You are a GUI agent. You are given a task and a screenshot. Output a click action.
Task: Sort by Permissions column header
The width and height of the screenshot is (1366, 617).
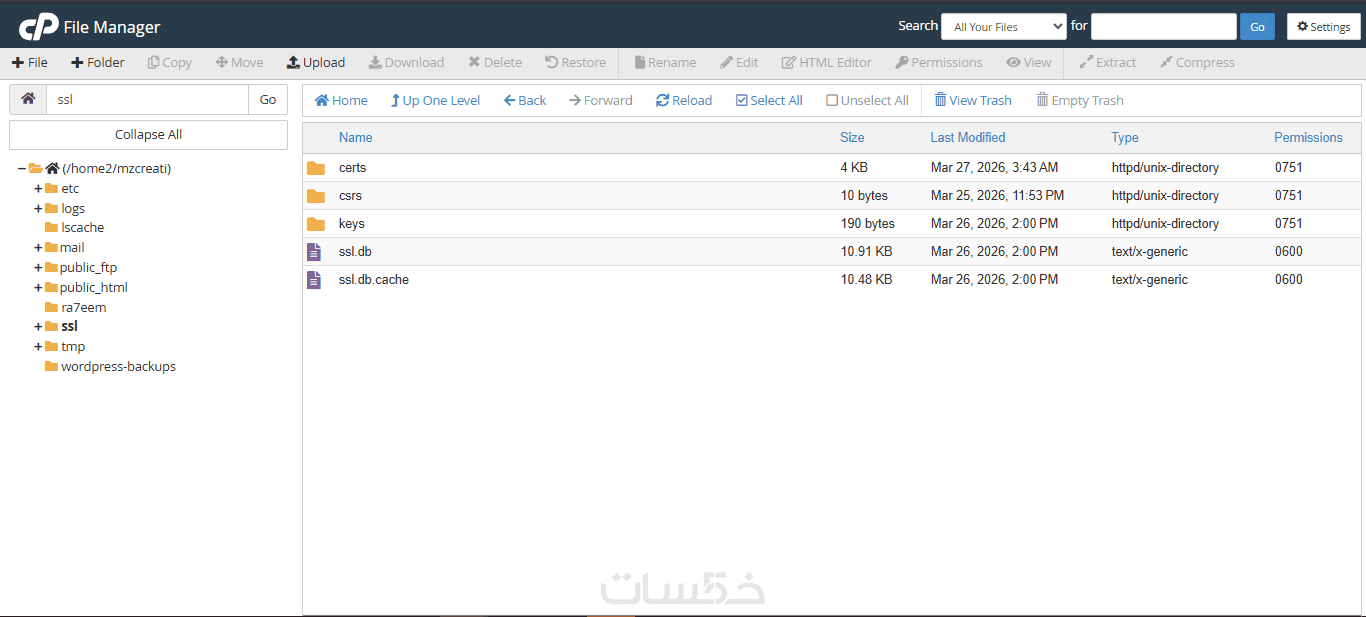pyautogui.click(x=1308, y=137)
